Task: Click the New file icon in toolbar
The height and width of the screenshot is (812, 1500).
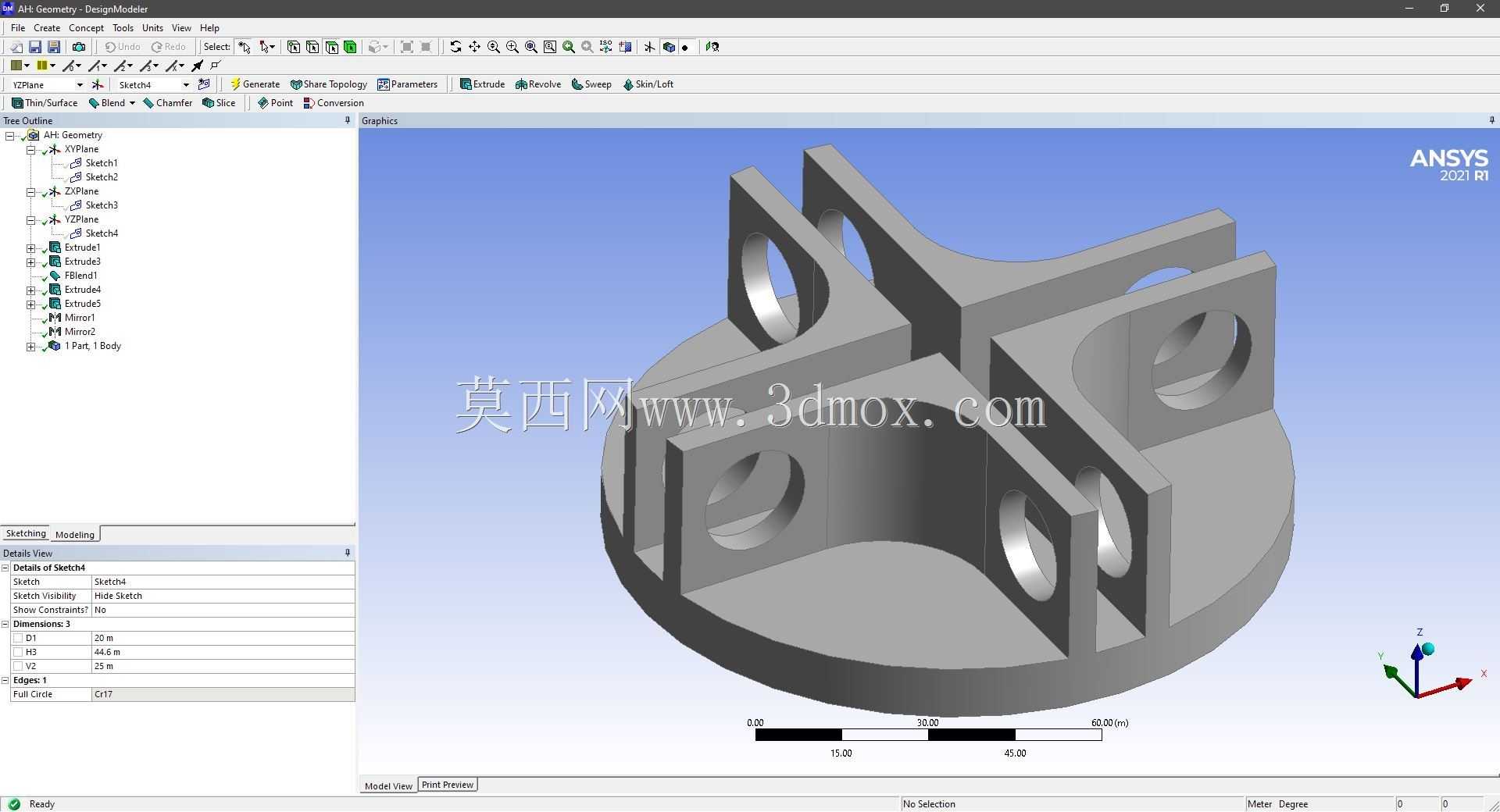Action: 16,47
